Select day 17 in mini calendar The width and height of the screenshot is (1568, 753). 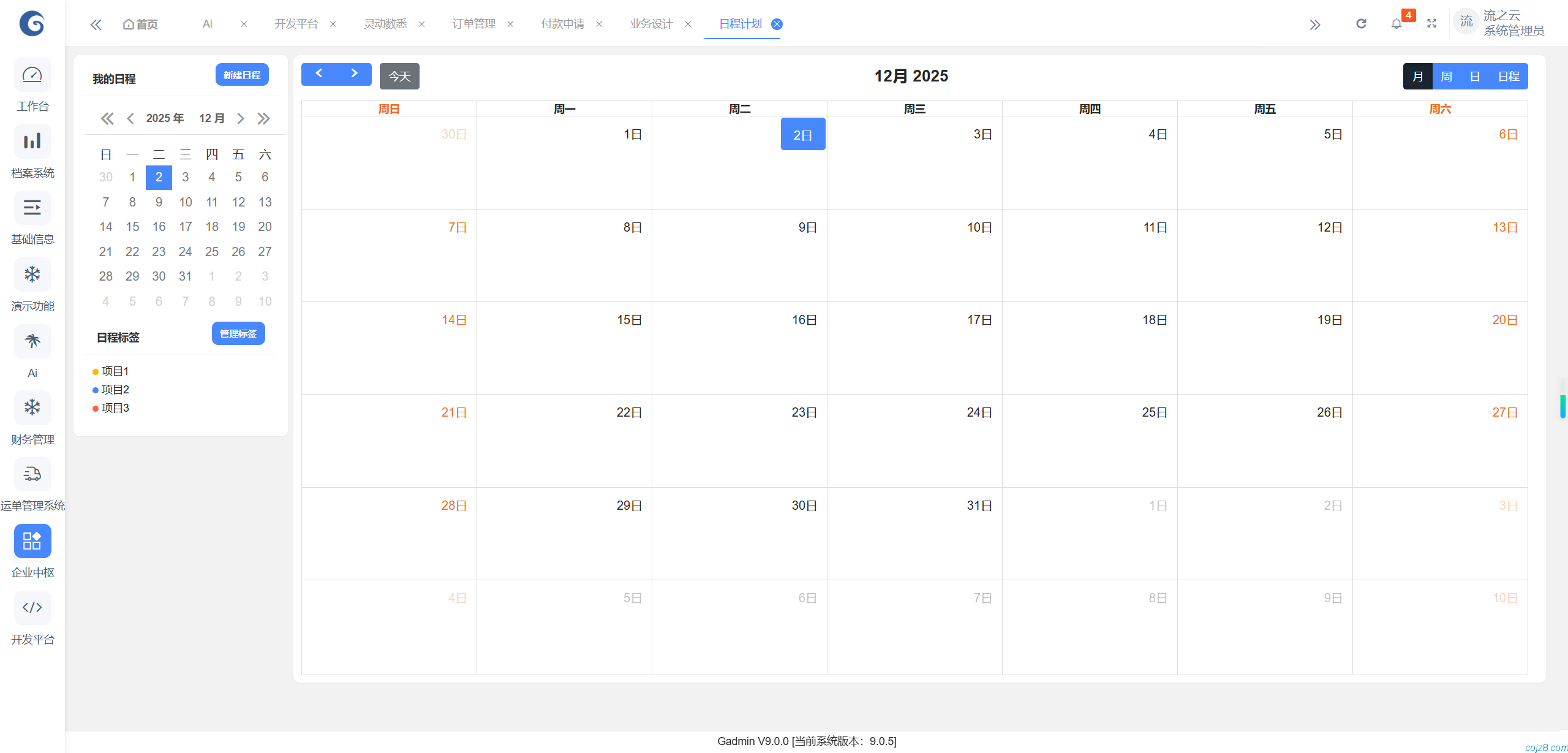tap(185, 227)
